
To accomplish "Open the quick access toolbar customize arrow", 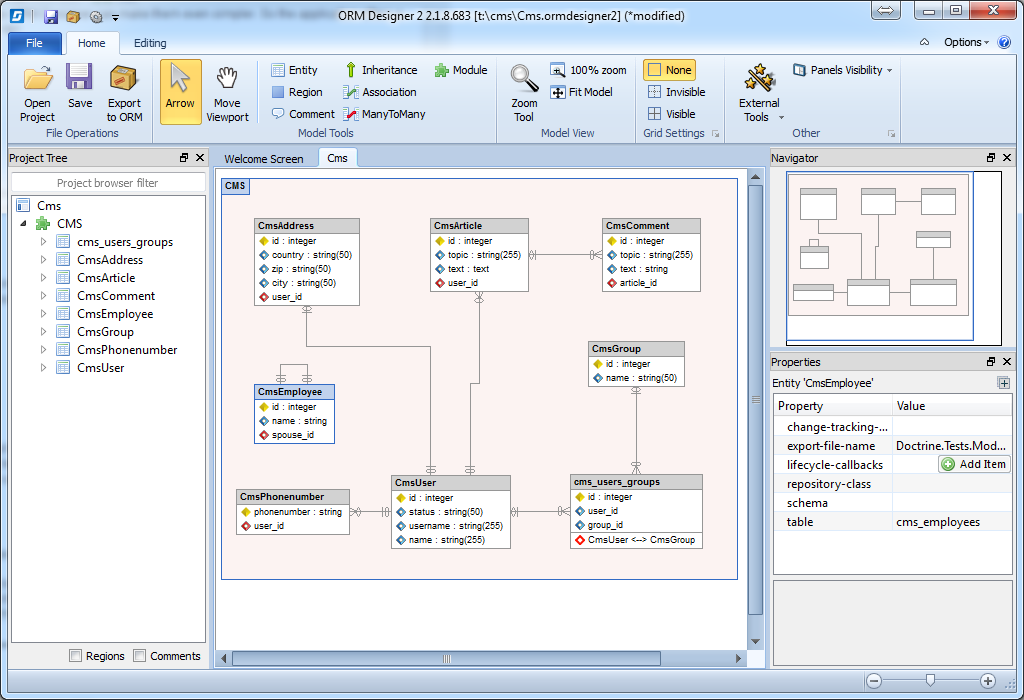I will 116,18.
